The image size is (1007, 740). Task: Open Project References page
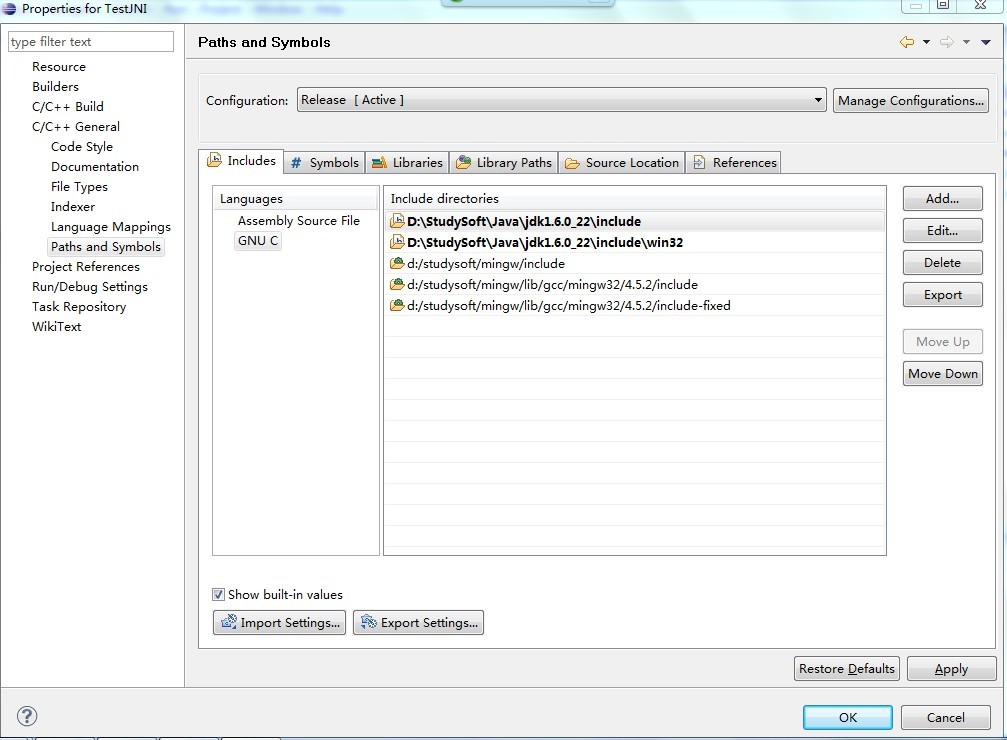pyautogui.click(x=85, y=267)
